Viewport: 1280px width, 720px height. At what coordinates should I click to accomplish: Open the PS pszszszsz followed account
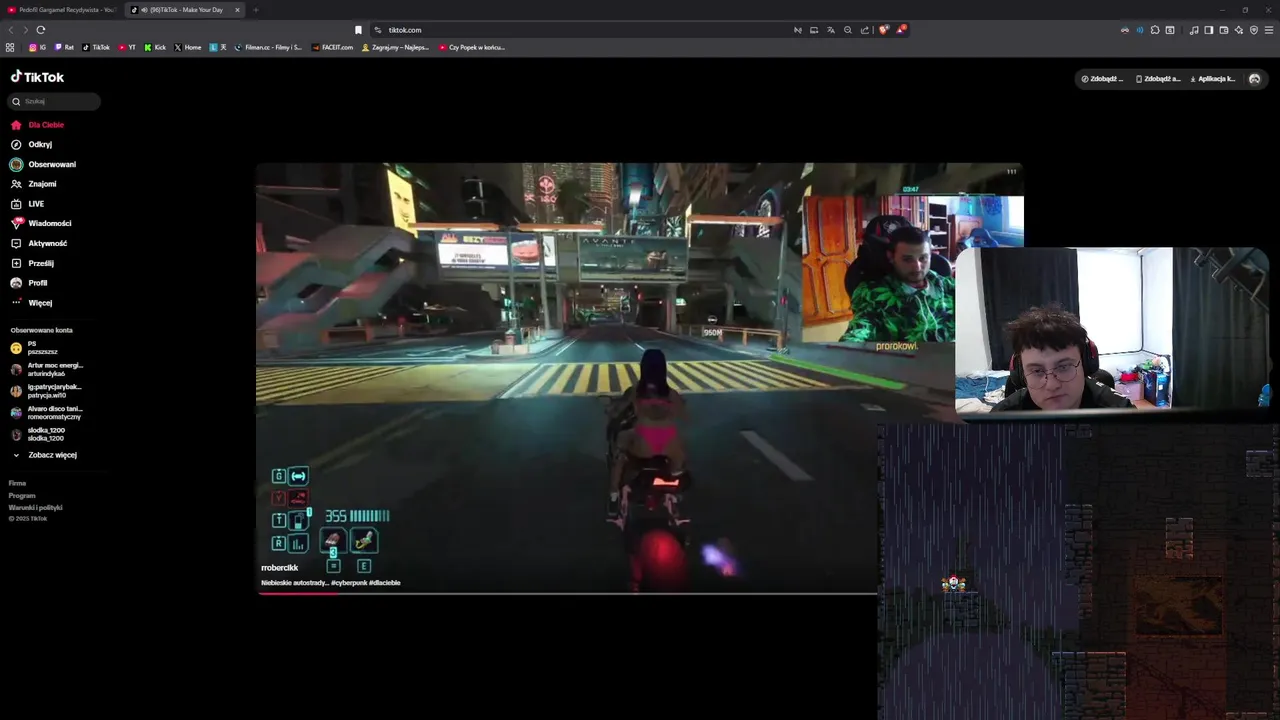[35, 348]
